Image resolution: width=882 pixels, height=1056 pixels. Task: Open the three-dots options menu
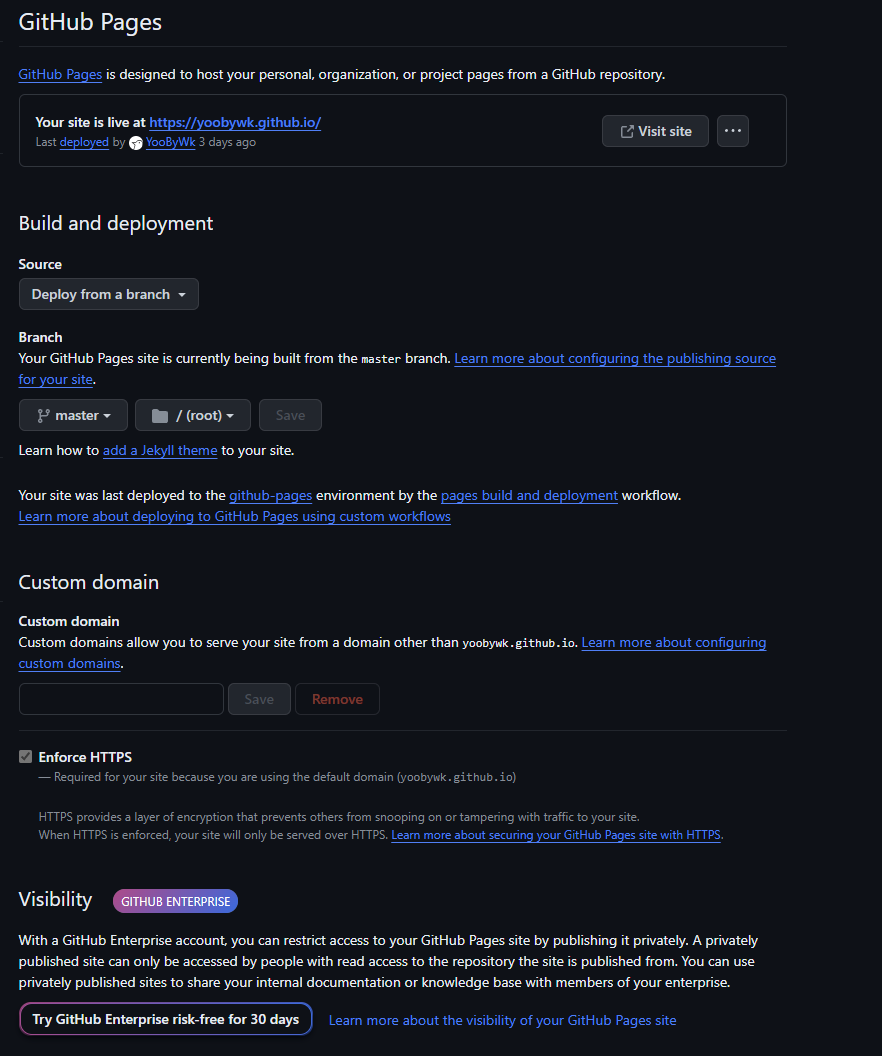(733, 131)
